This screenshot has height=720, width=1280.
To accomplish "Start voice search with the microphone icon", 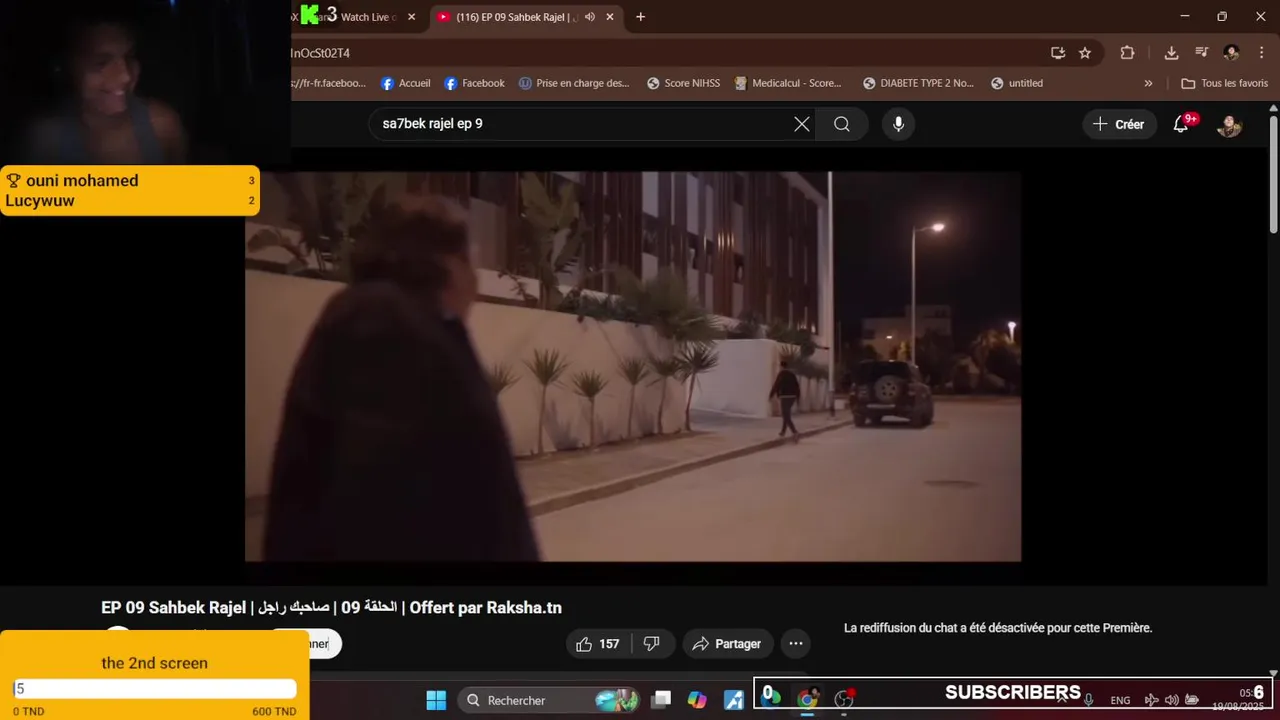I will coord(898,124).
